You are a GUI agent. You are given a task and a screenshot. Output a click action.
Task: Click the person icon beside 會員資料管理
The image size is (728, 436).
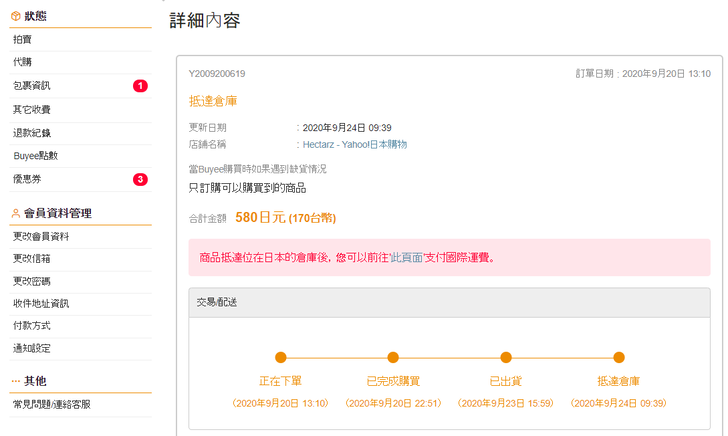tap(15, 213)
